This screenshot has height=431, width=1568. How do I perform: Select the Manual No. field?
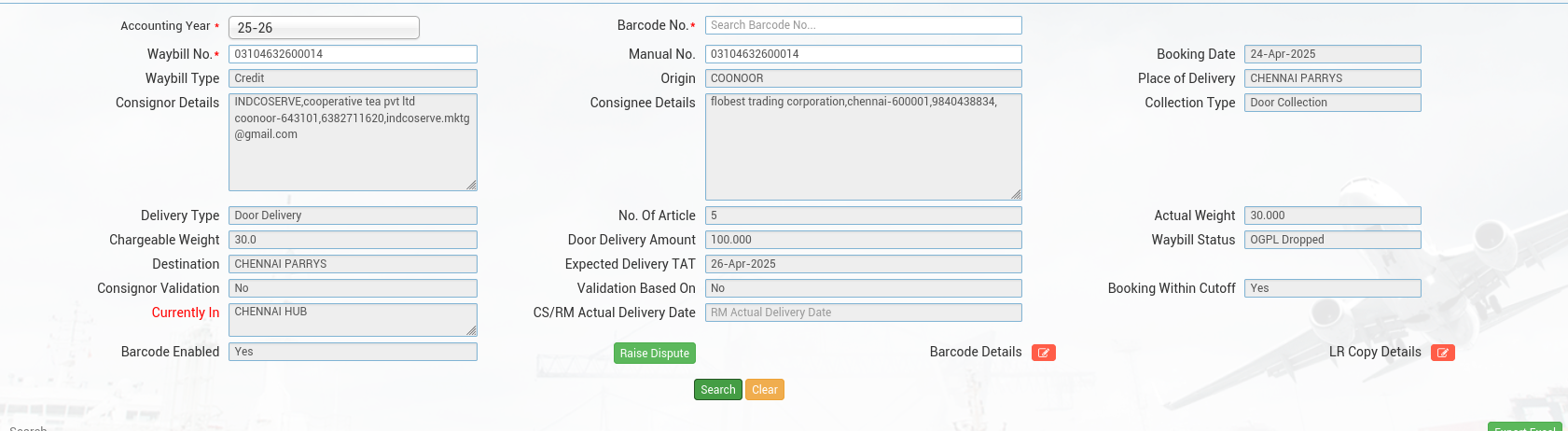(x=863, y=54)
